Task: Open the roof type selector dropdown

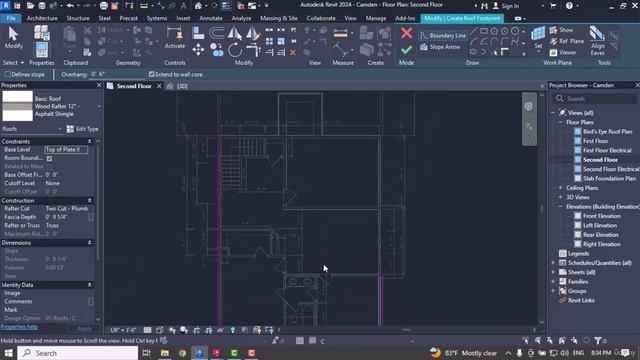Action: [99, 106]
